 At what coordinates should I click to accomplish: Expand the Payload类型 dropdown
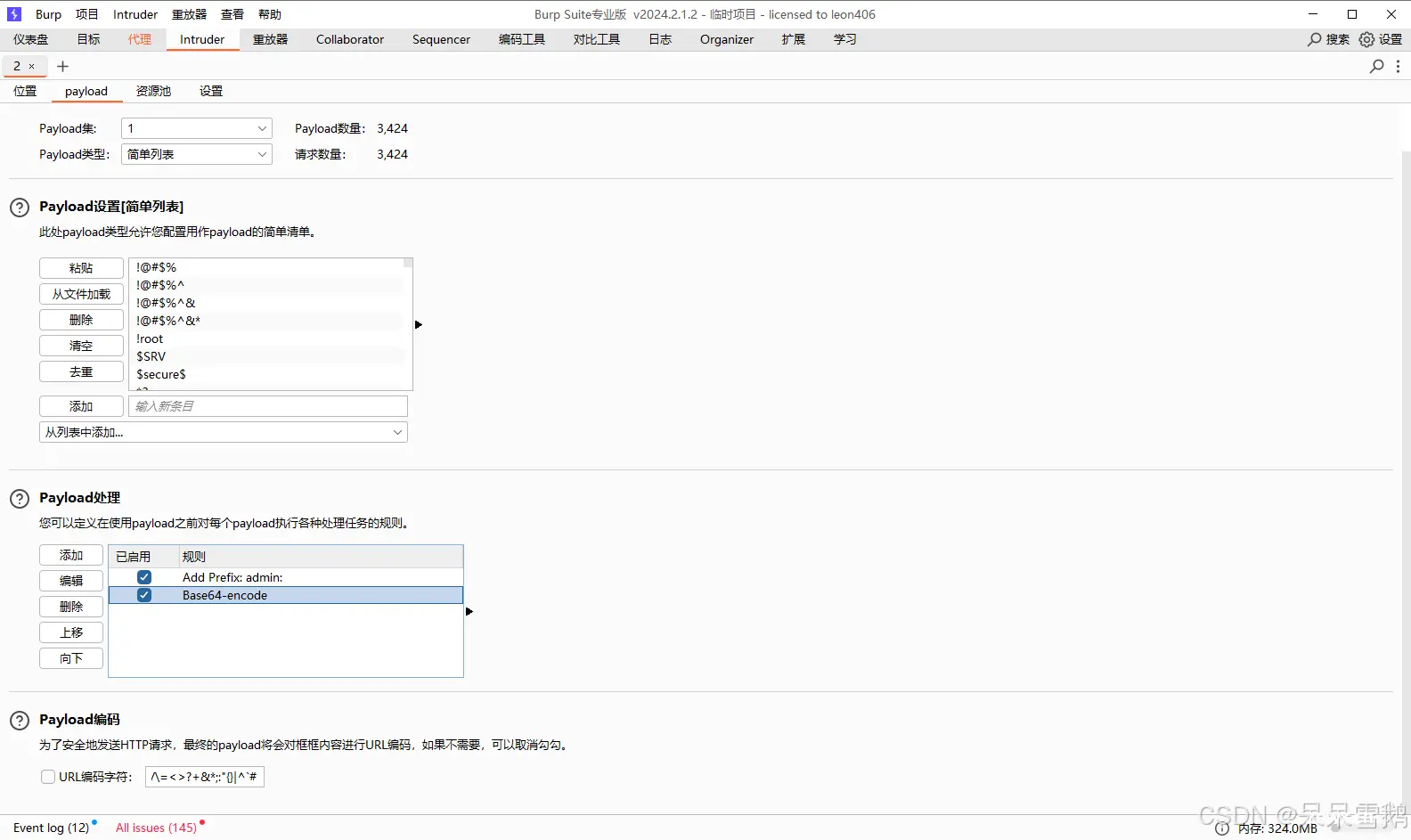click(197, 154)
